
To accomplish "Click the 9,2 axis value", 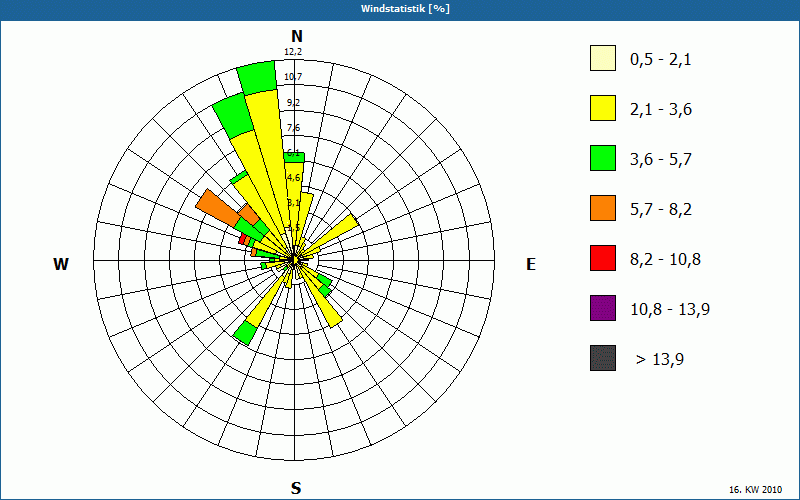I will point(293,103).
